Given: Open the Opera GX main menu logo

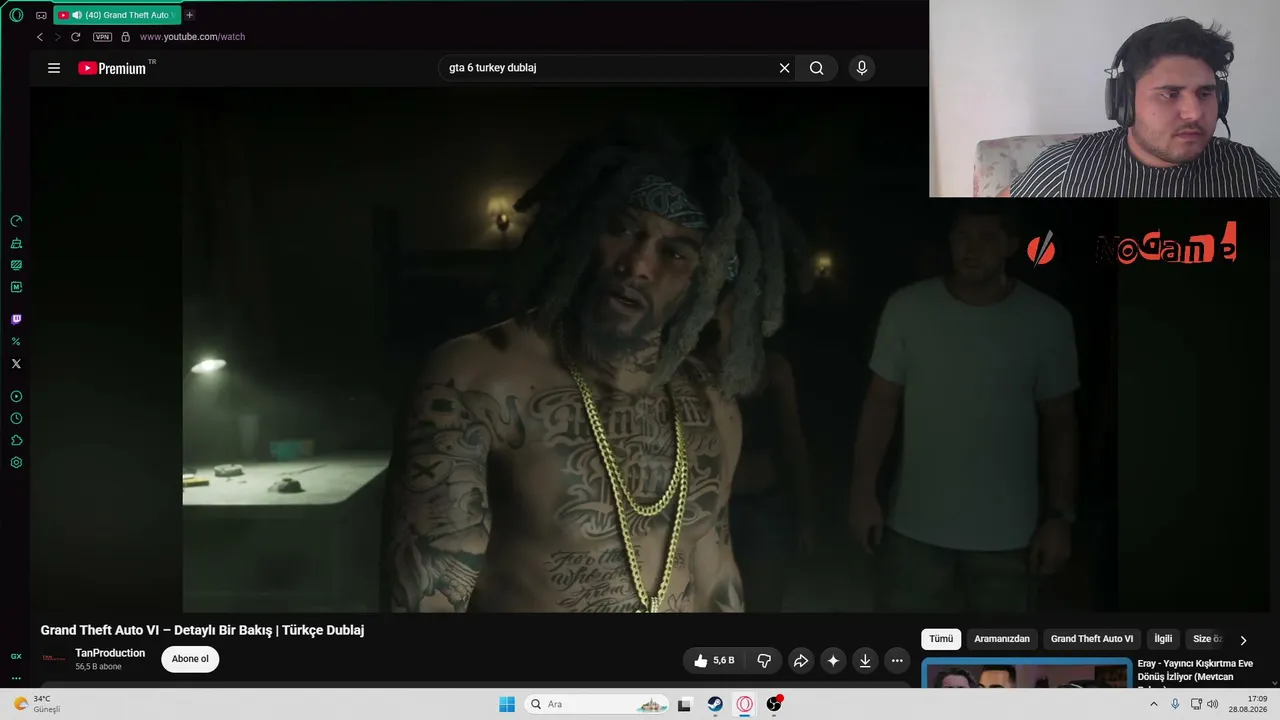Looking at the screenshot, I should (x=16, y=15).
